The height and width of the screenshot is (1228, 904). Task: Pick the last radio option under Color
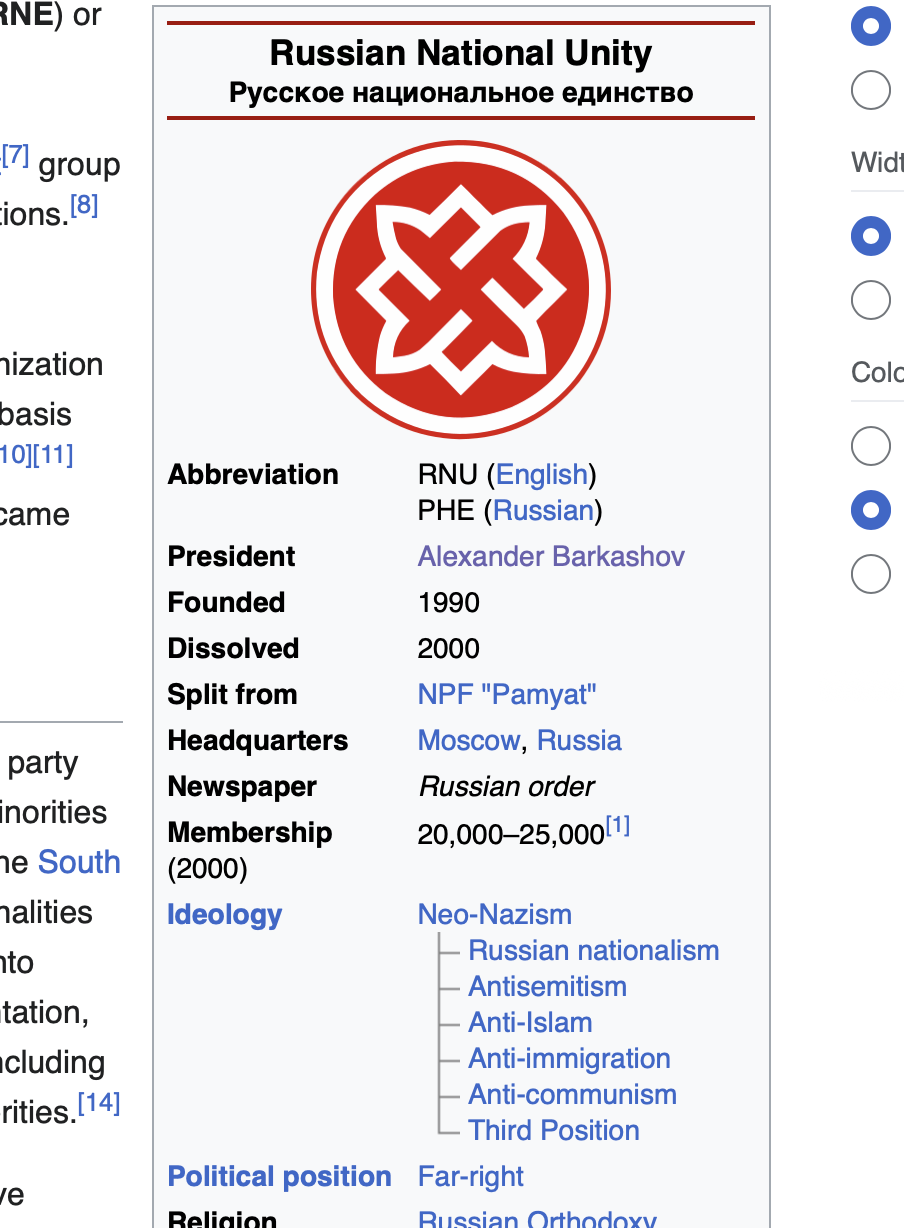point(870,574)
